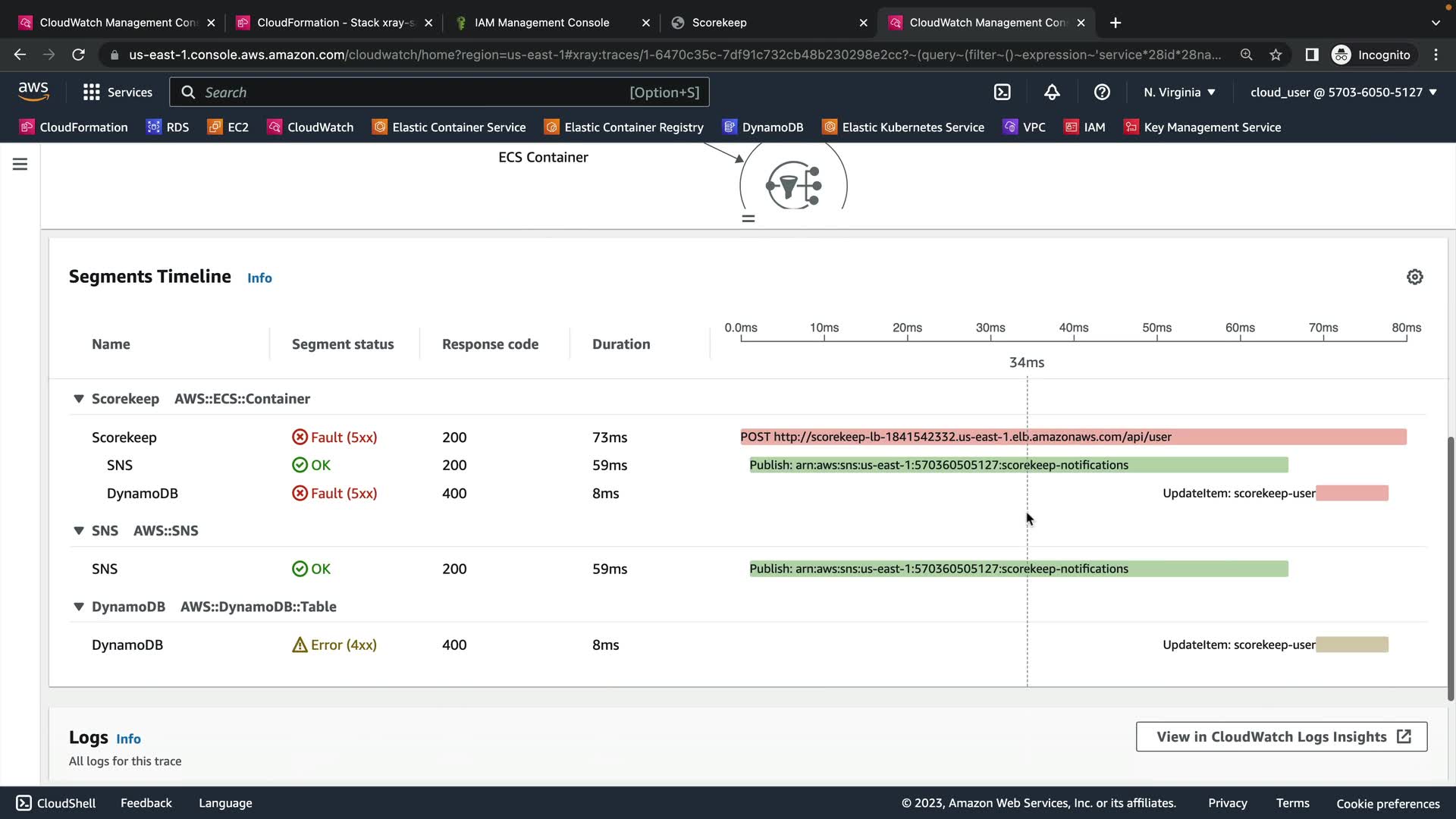Open the notifications bell
Screen dimensions: 1456x819
pyautogui.click(x=1052, y=93)
